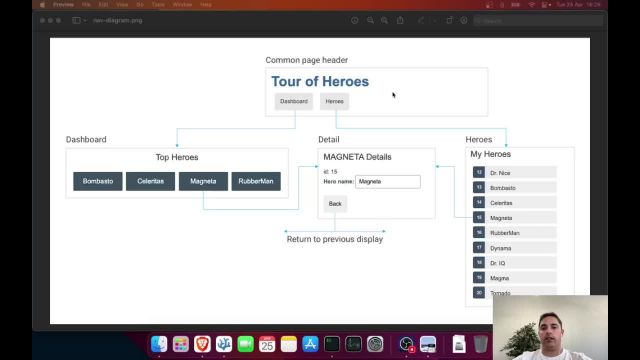Open the View menu
This screenshot has width=640, height=360.
(x=122, y=5)
